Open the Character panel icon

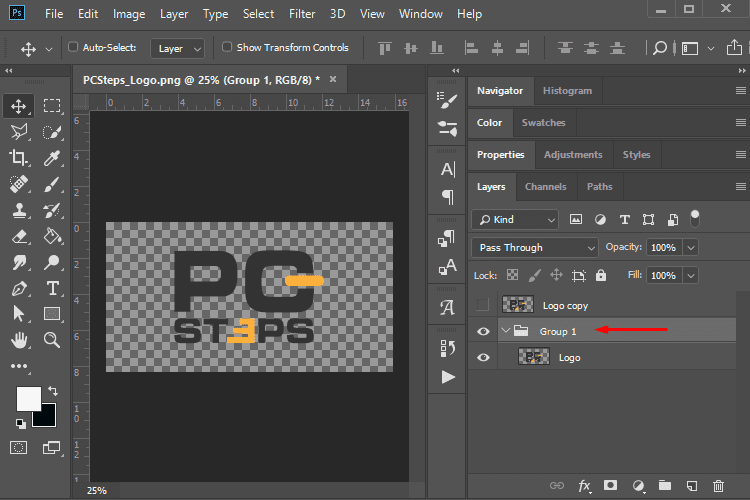pyautogui.click(x=448, y=169)
